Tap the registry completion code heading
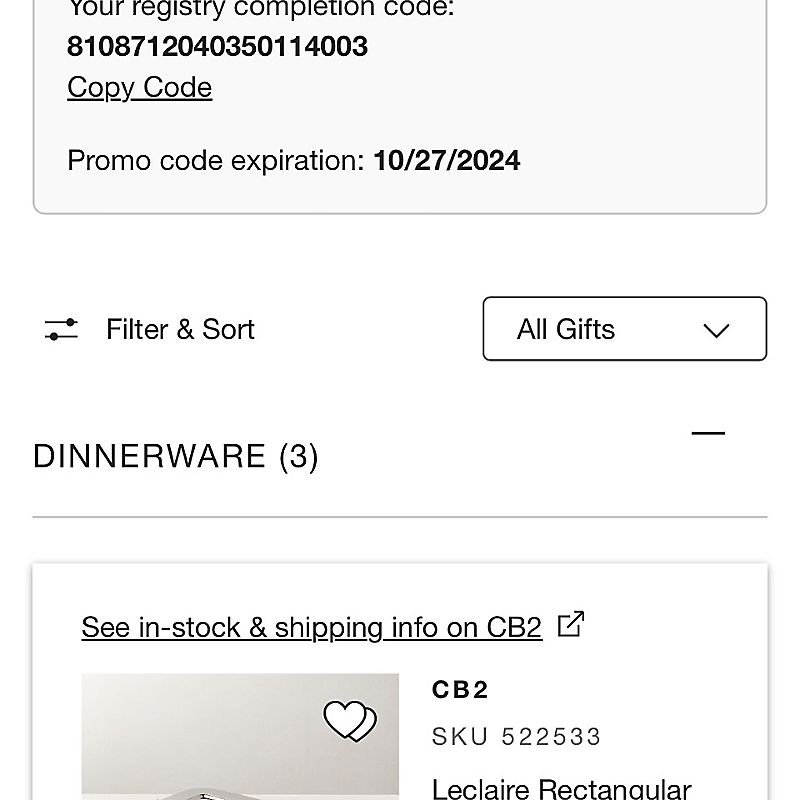 (x=261, y=9)
